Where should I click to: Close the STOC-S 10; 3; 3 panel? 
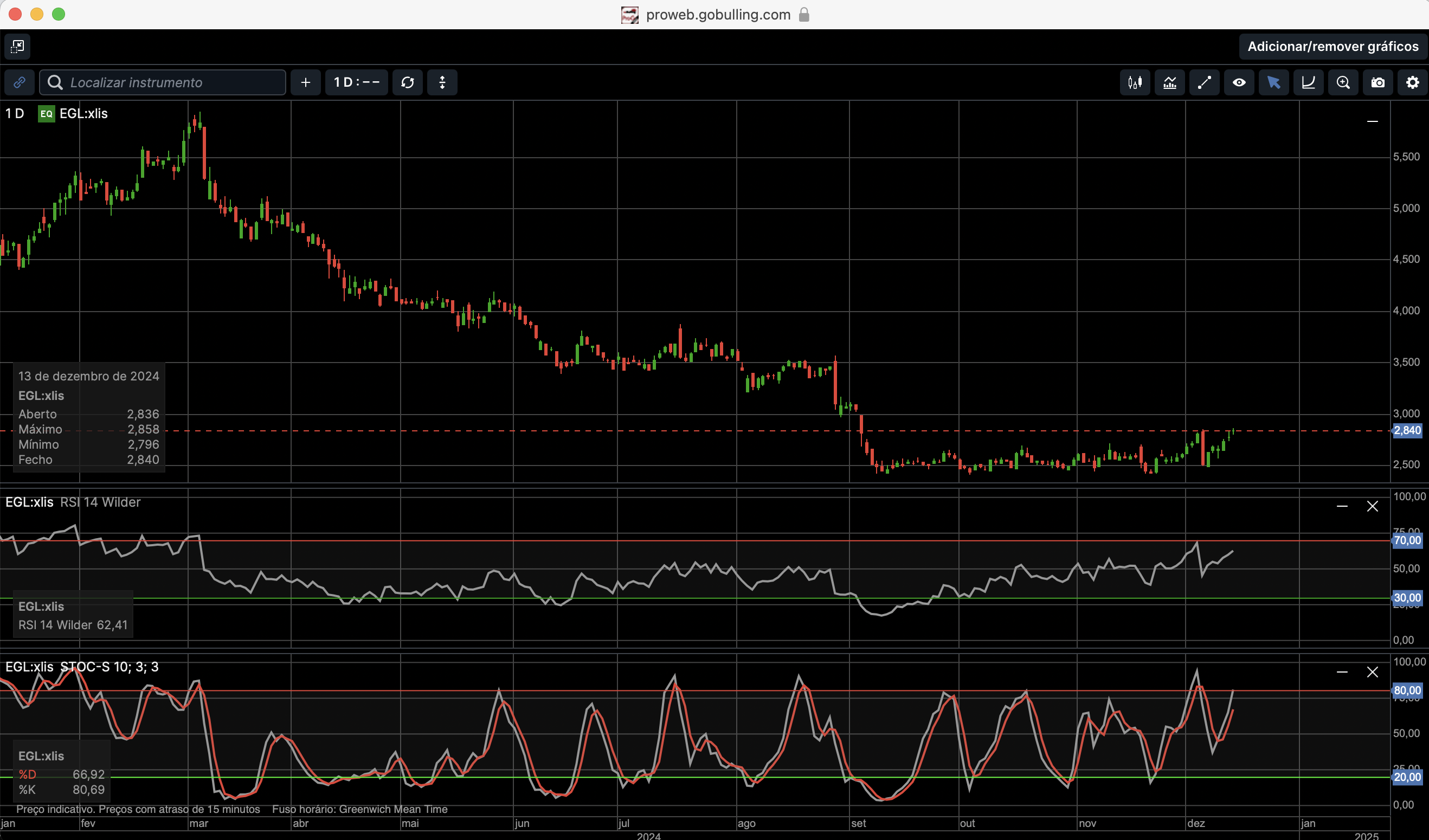point(1372,672)
